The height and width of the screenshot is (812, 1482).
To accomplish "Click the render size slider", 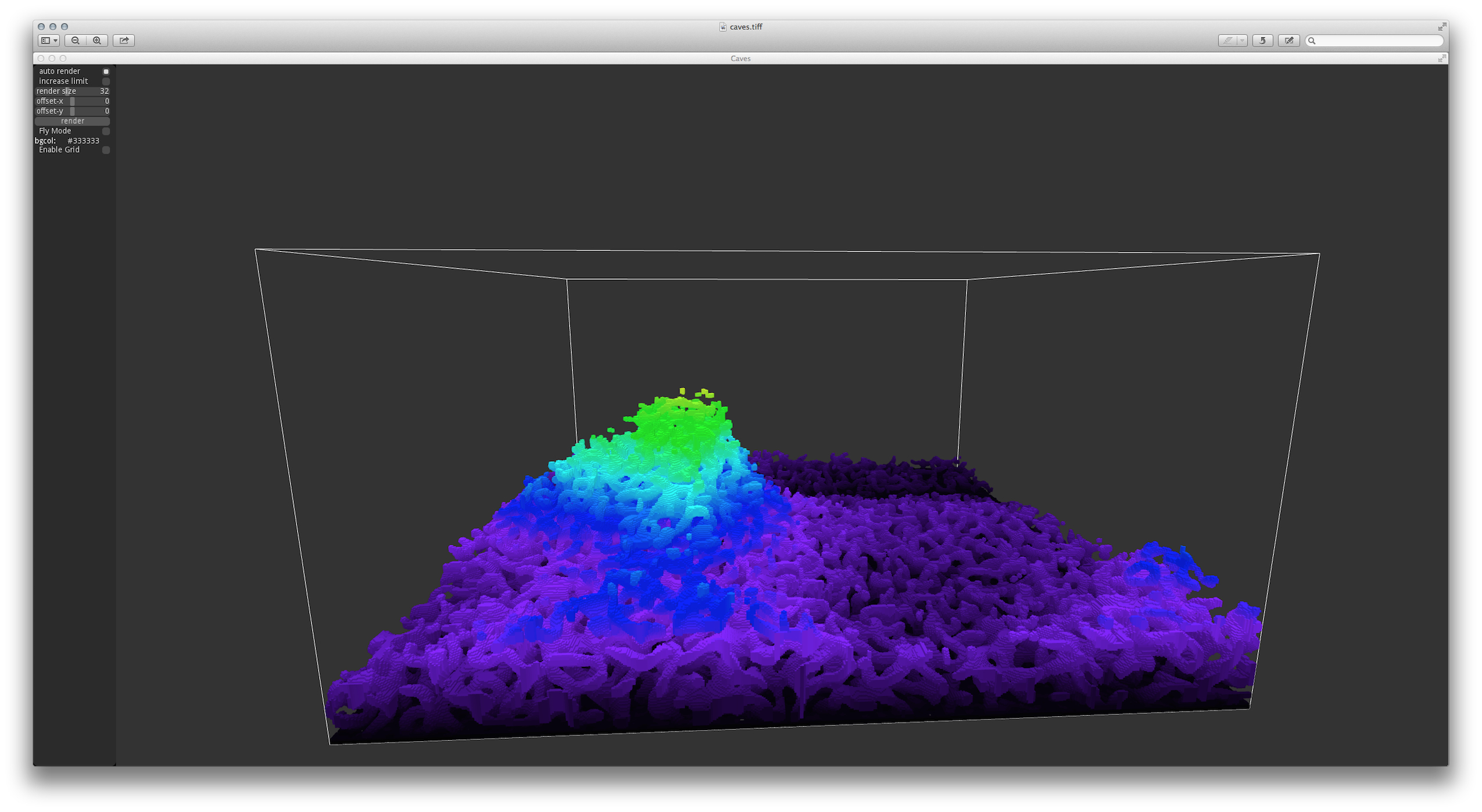I will click(x=69, y=91).
